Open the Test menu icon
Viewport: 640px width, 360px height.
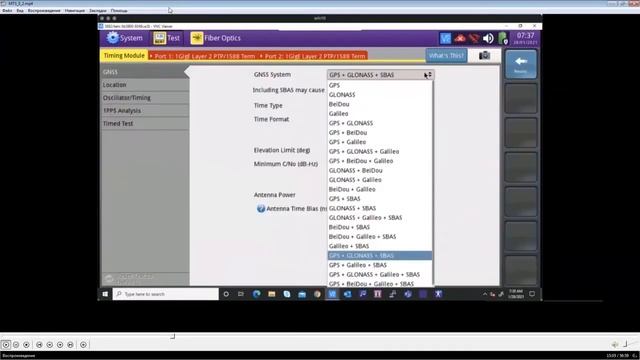point(159,38)
